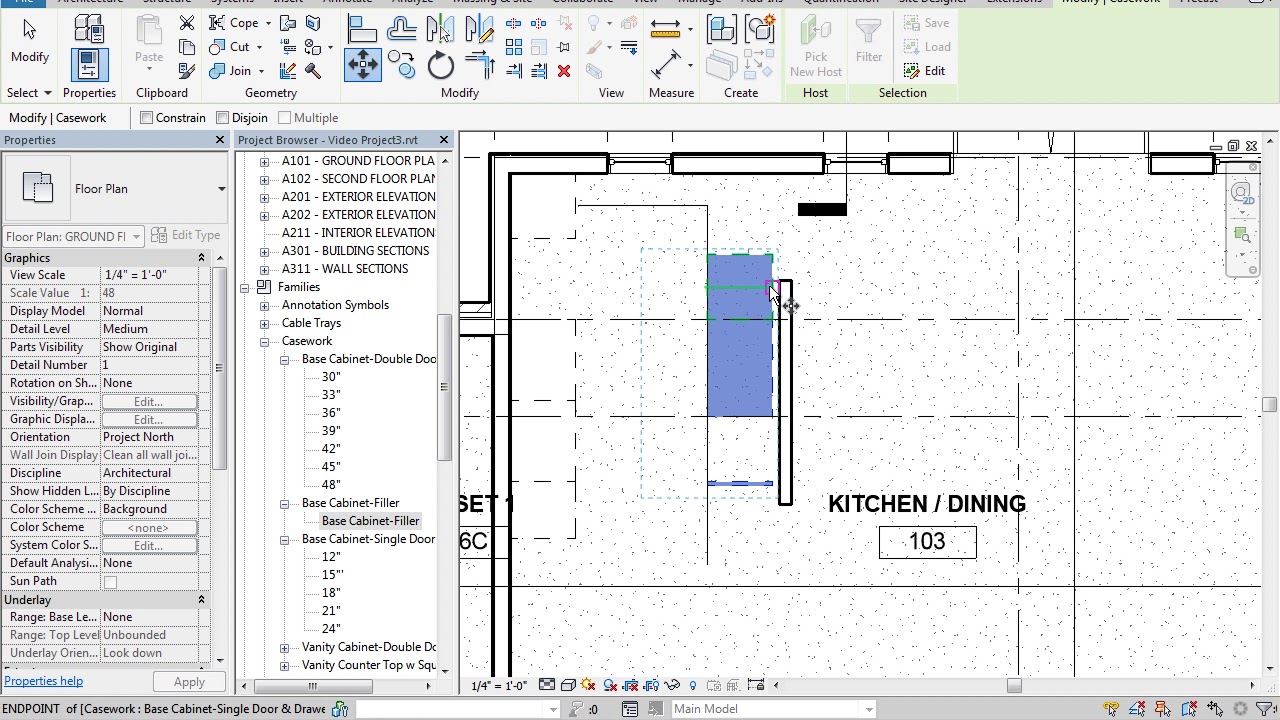This screenshot has height=720, width=1280.
Task: Open the Select panel dropdown
Action: point(29,93)
